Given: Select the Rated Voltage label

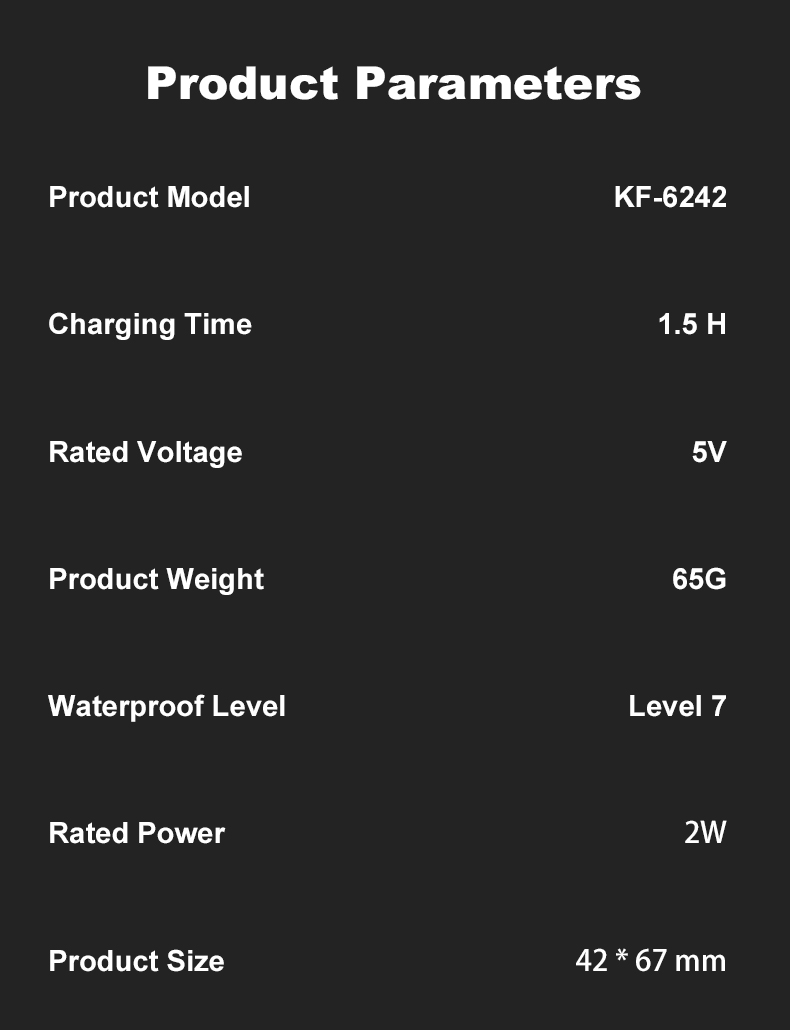Looking at the screenshot, I should pyautogui.click(x=145, y=453).
